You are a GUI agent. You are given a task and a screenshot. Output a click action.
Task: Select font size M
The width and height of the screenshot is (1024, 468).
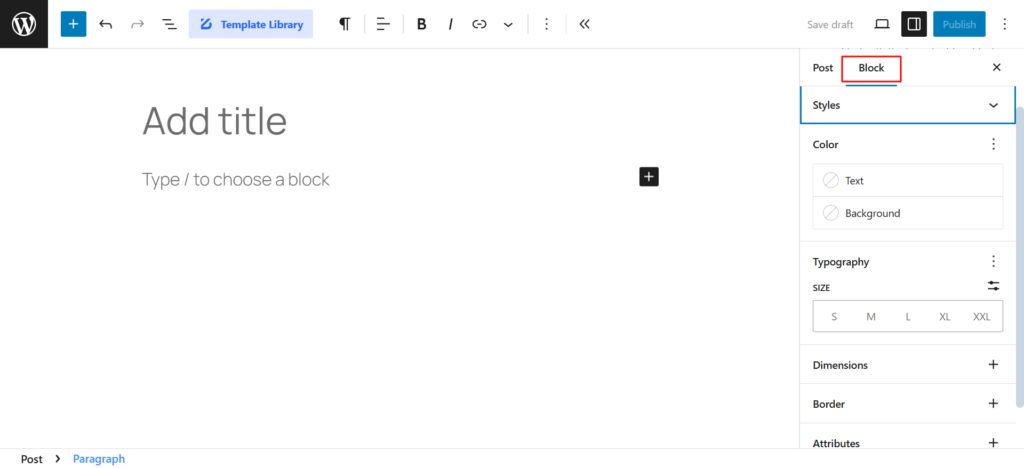pos(871,317)
